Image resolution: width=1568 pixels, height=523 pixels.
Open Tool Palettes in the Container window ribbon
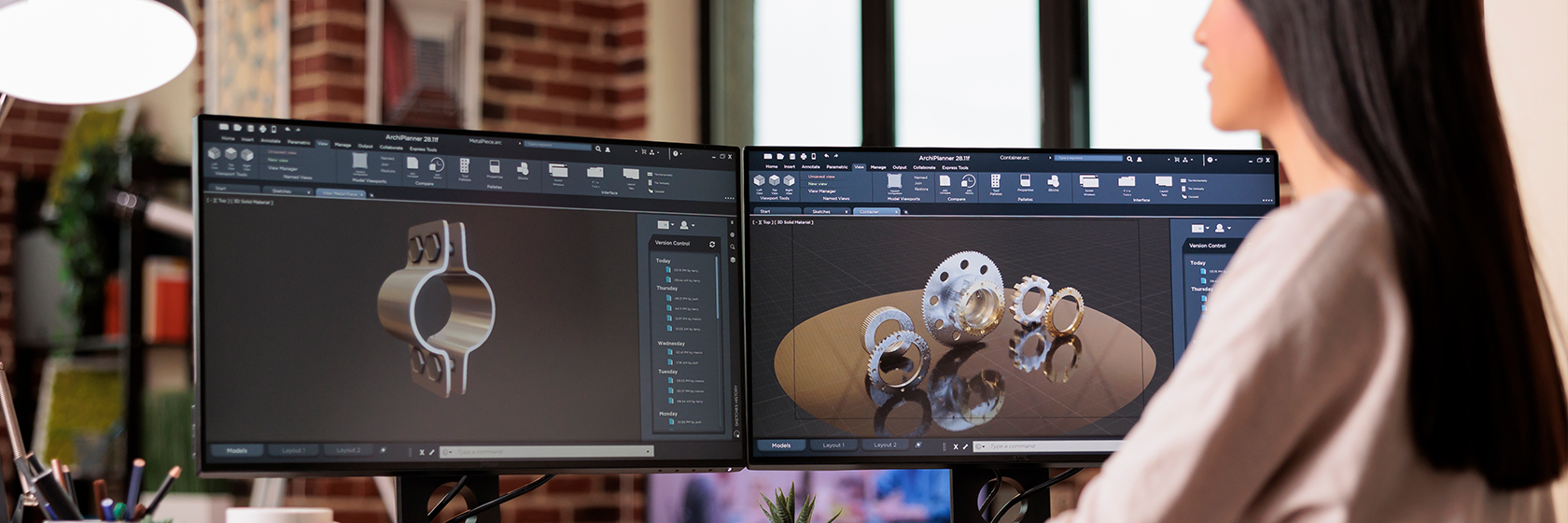[996, 181]
